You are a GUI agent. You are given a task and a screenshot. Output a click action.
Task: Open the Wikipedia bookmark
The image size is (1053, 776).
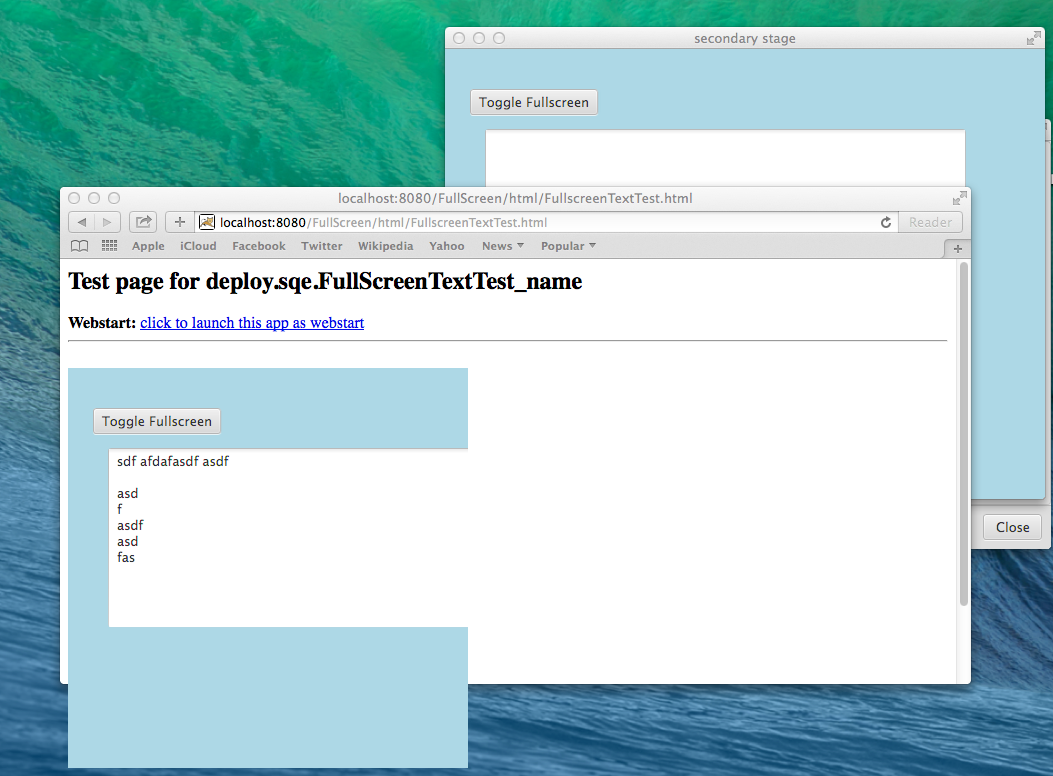click(385, 246)
